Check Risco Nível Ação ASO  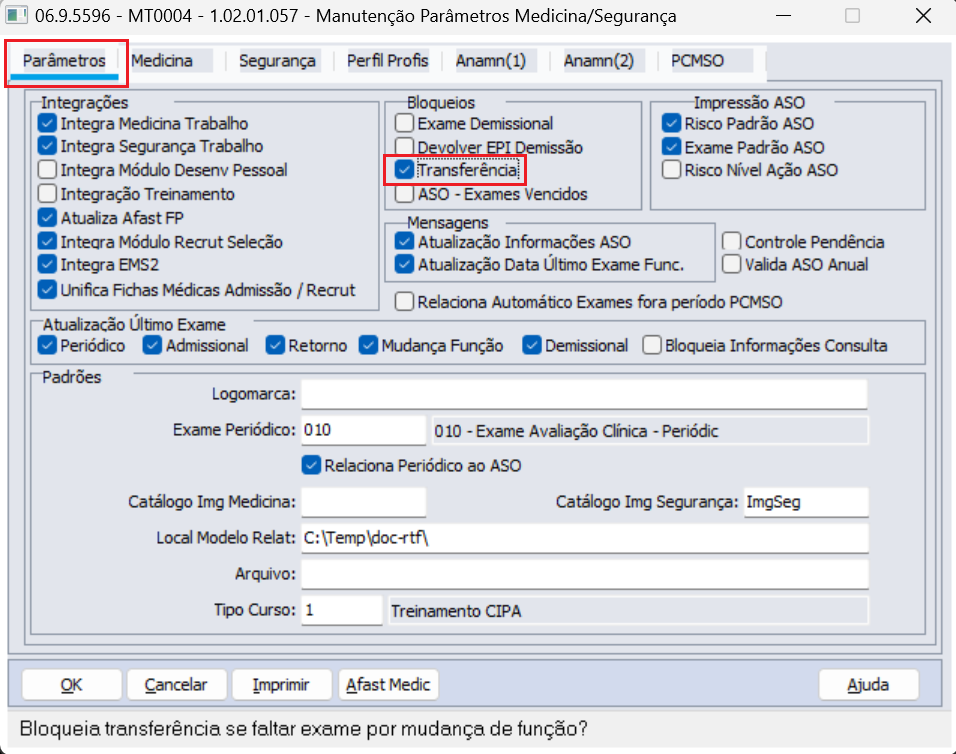coord(673,170)
